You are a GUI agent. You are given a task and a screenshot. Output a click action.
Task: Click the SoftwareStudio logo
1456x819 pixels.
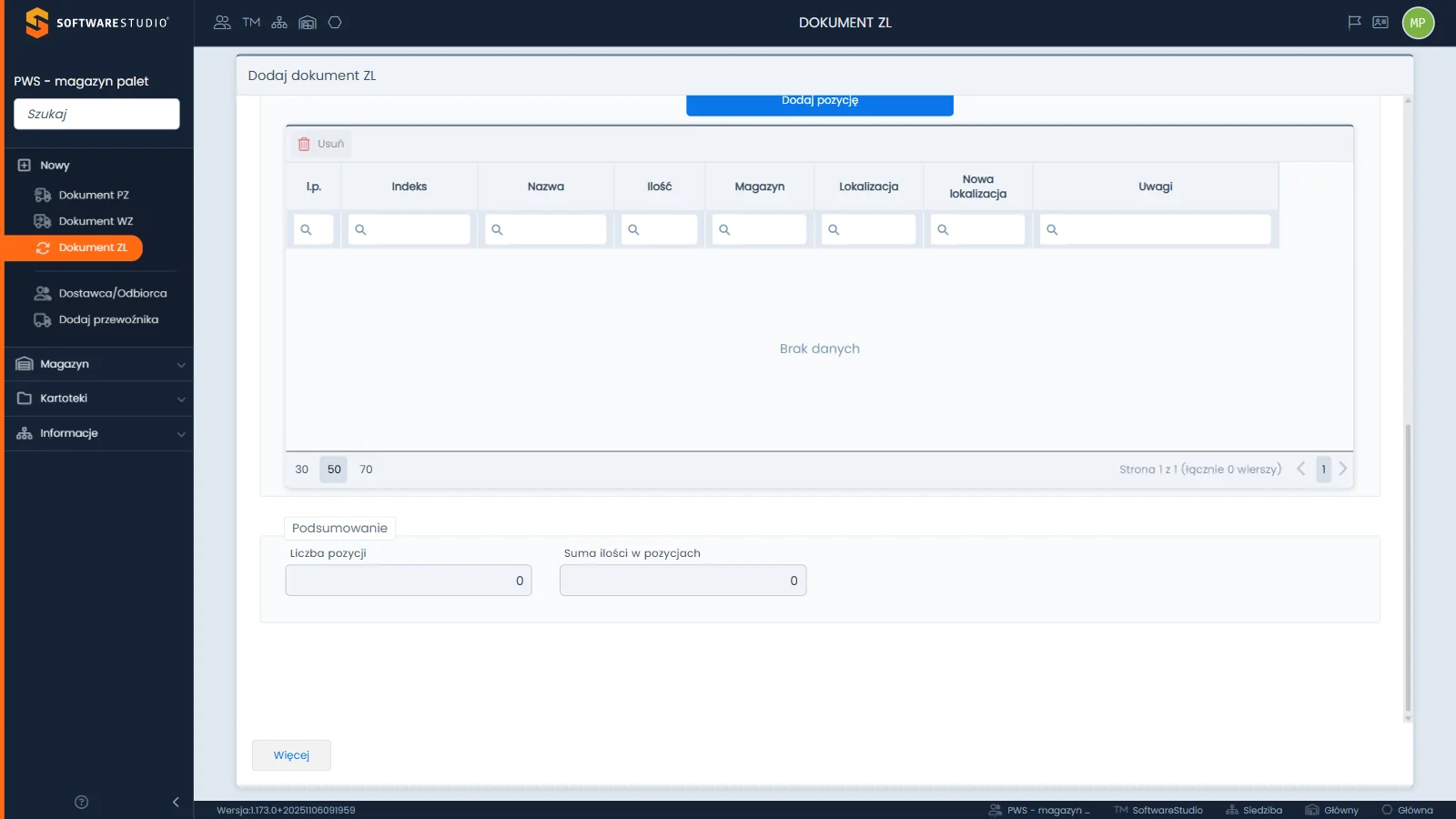pos(96,23)
